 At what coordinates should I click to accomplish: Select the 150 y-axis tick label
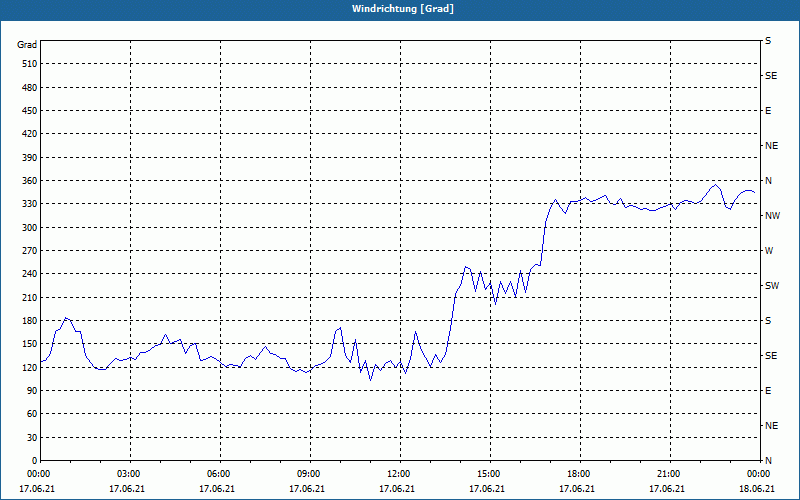(30, 344)
